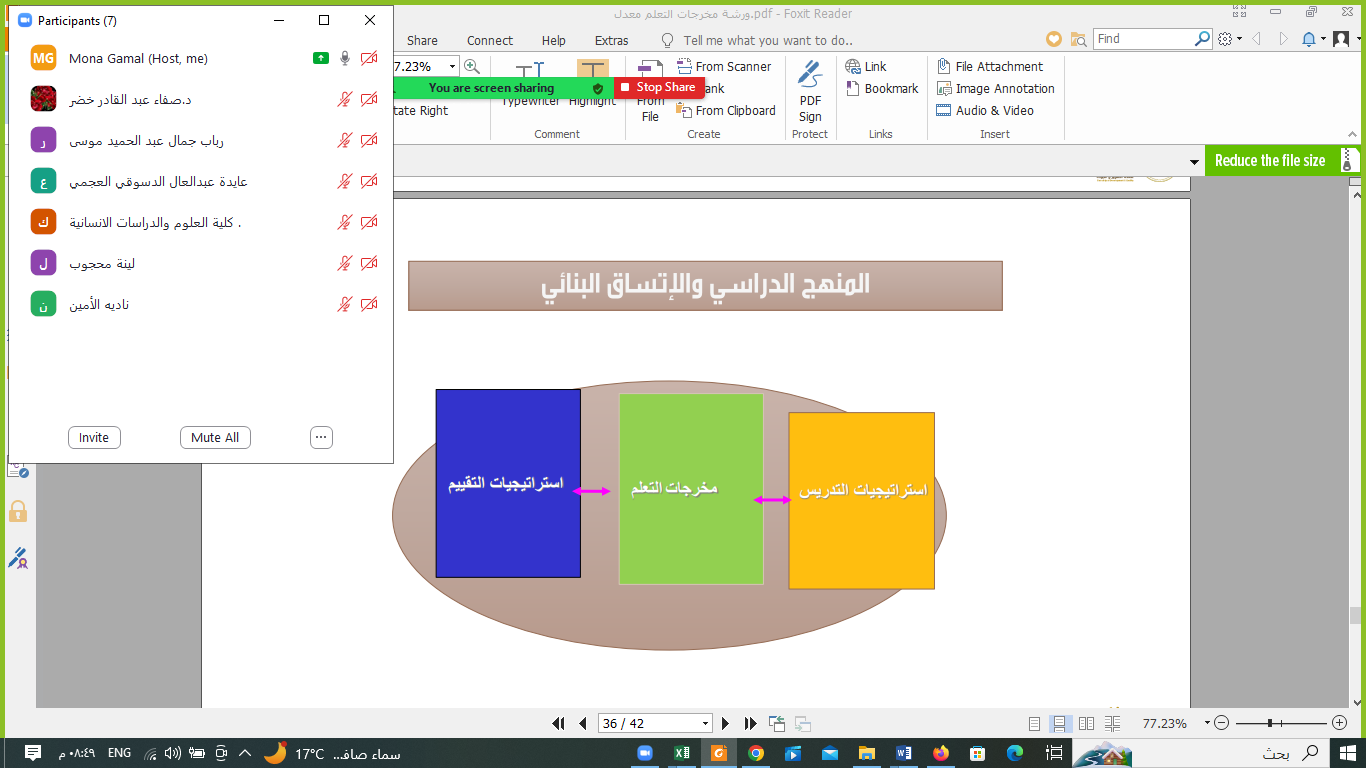Open the Help menu tab
Screen dimensions: 1366x768
pos(553,41)
